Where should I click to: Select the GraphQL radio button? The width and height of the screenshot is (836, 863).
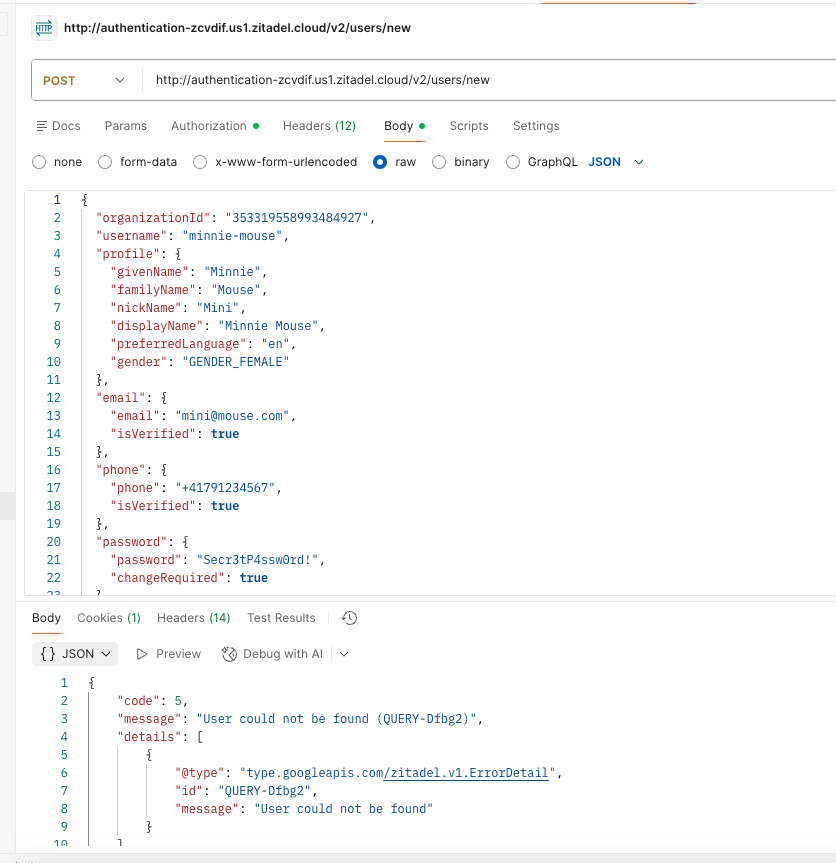(512, 161)
